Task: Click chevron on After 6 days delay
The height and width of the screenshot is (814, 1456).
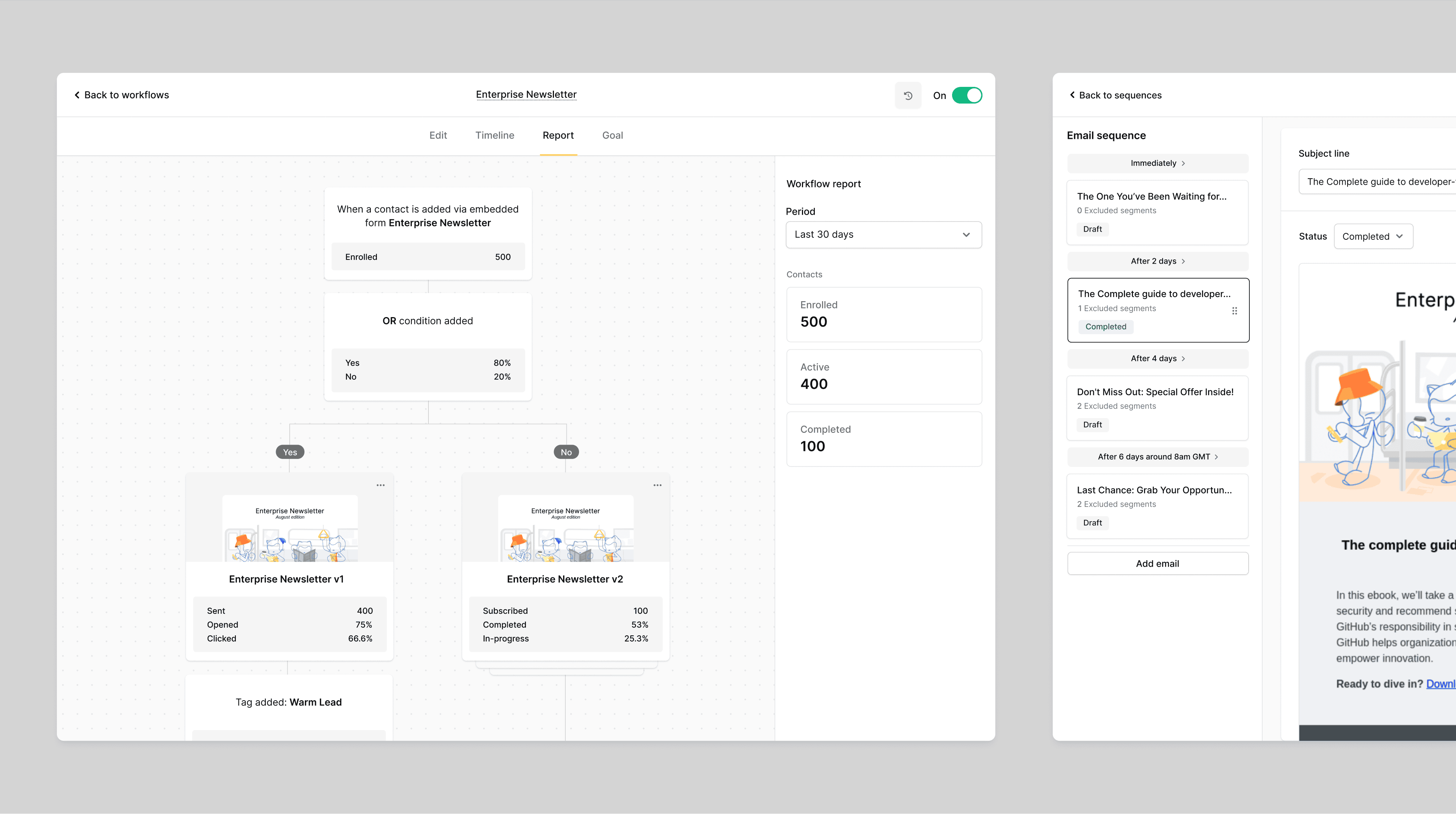Action: tap(1216, 457)
